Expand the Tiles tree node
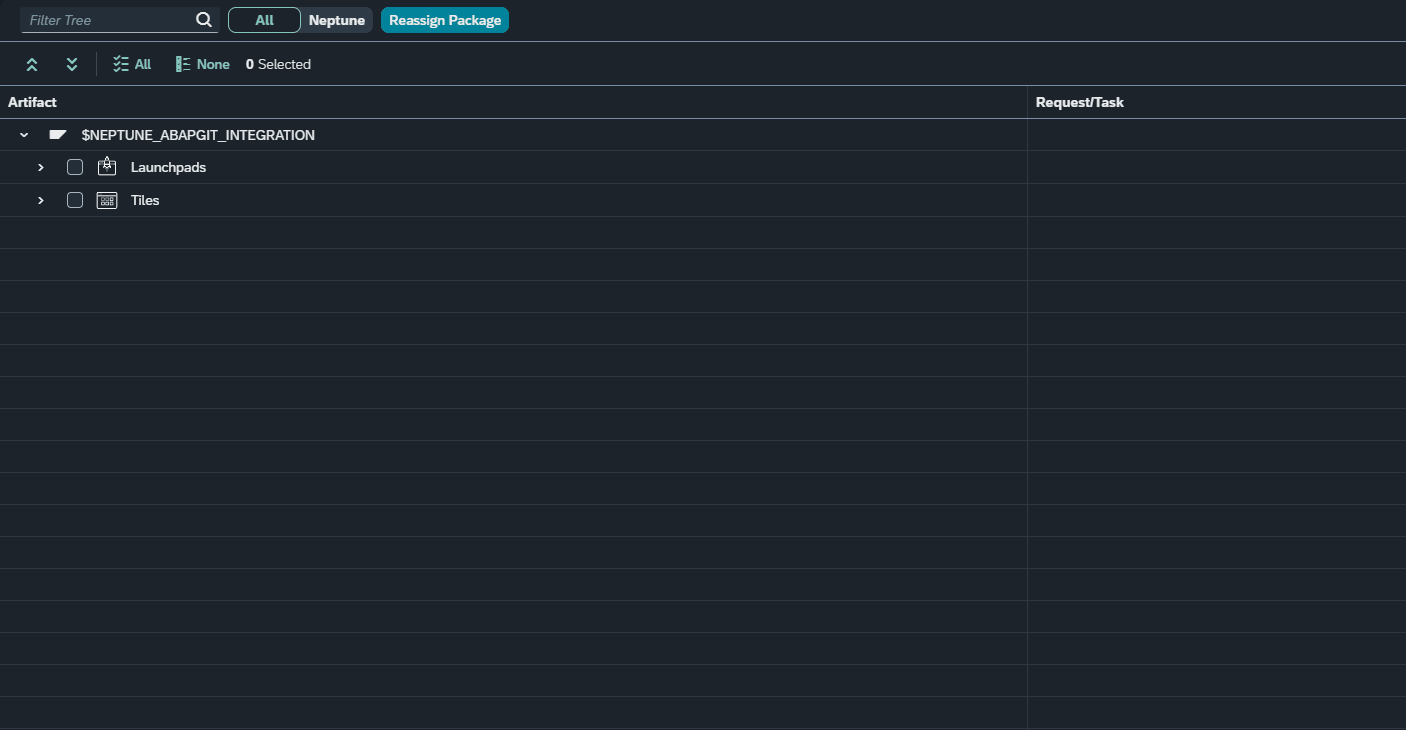 [40, 200]
